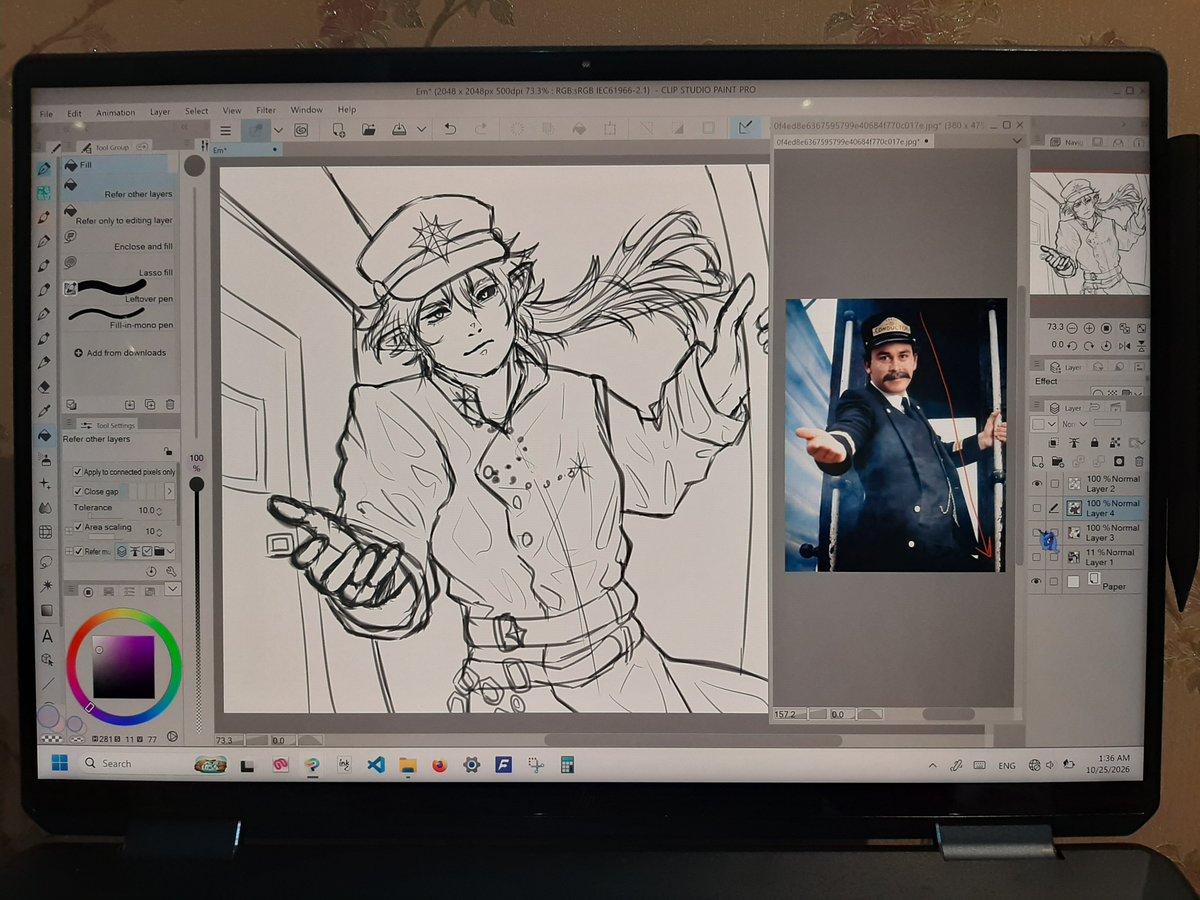
Task: Click Add from downloads
Action: [119, 352]
